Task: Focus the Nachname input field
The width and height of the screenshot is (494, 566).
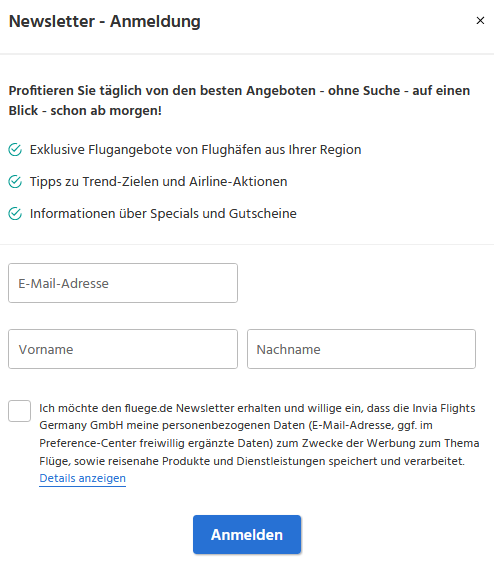Action: click(361, 349)
